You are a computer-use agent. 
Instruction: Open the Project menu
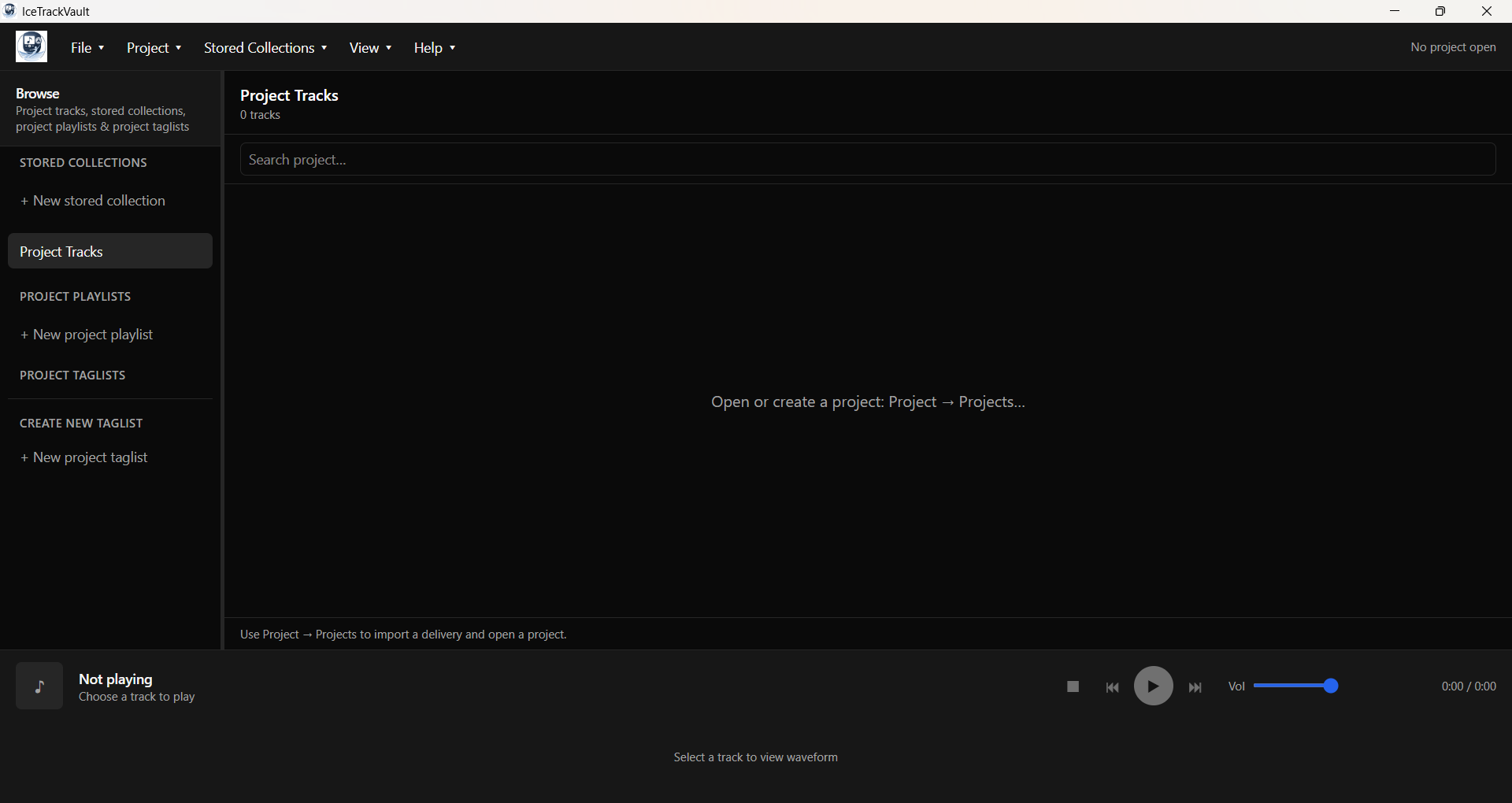coord(154,47)
